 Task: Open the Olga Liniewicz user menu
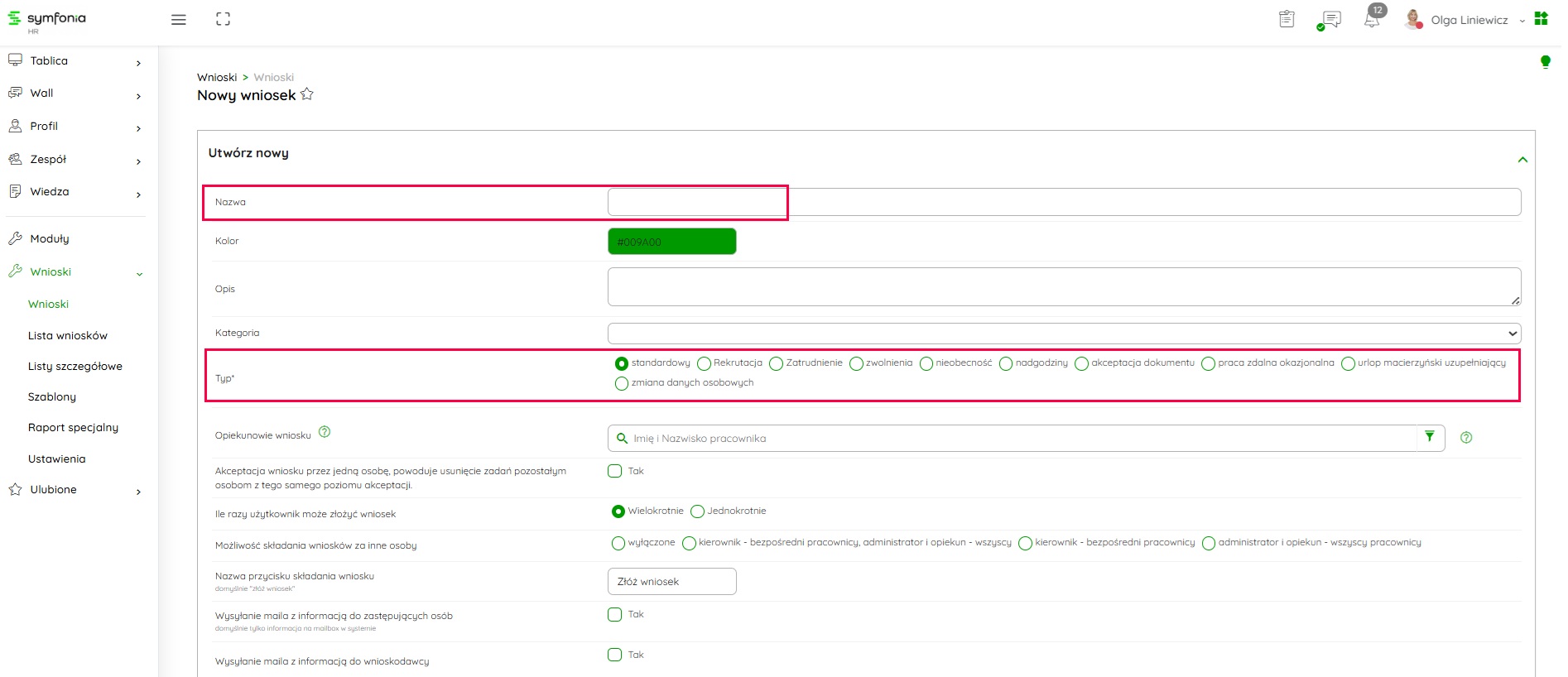1469,20
